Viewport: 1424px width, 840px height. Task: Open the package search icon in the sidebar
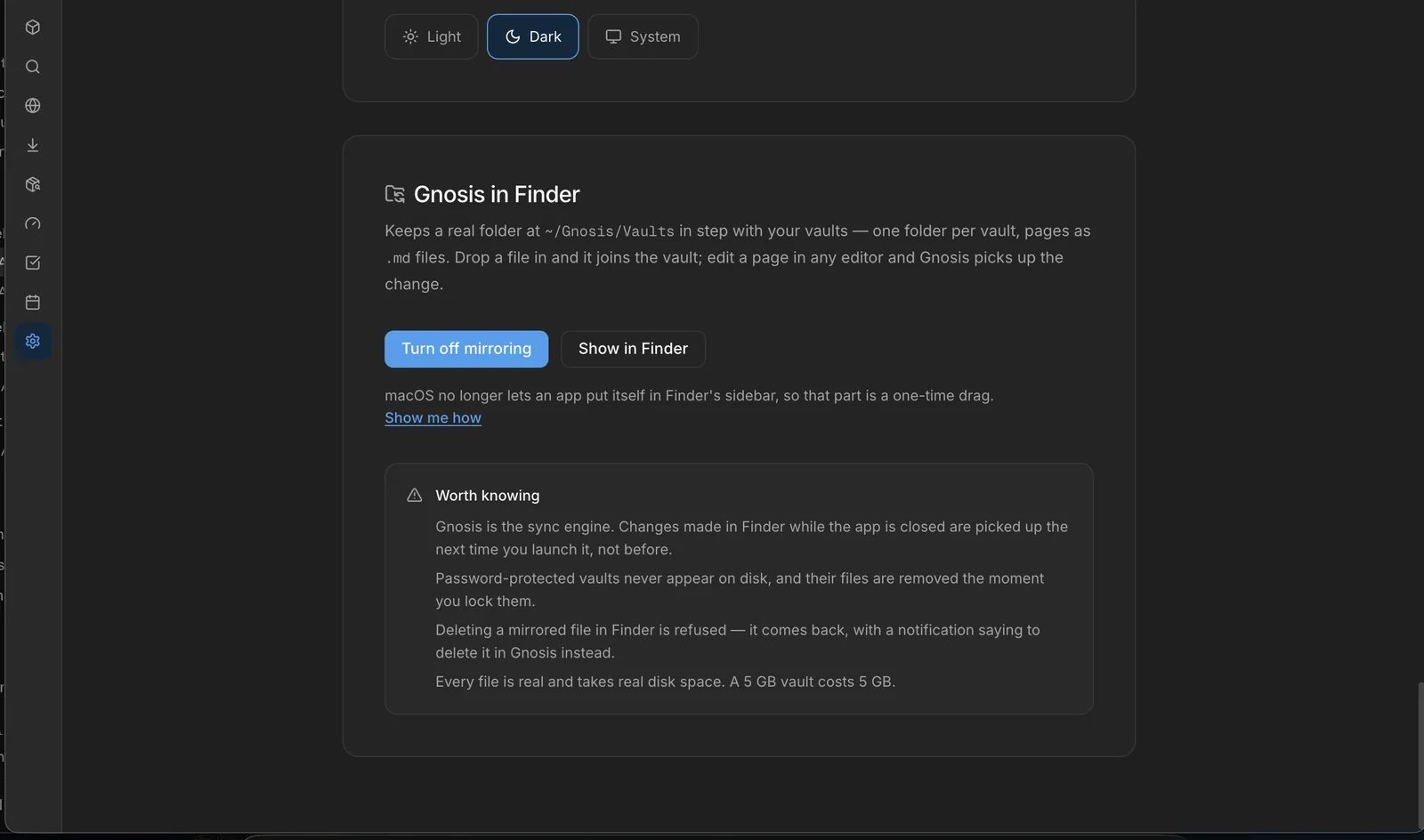click(x=33, y=184)
